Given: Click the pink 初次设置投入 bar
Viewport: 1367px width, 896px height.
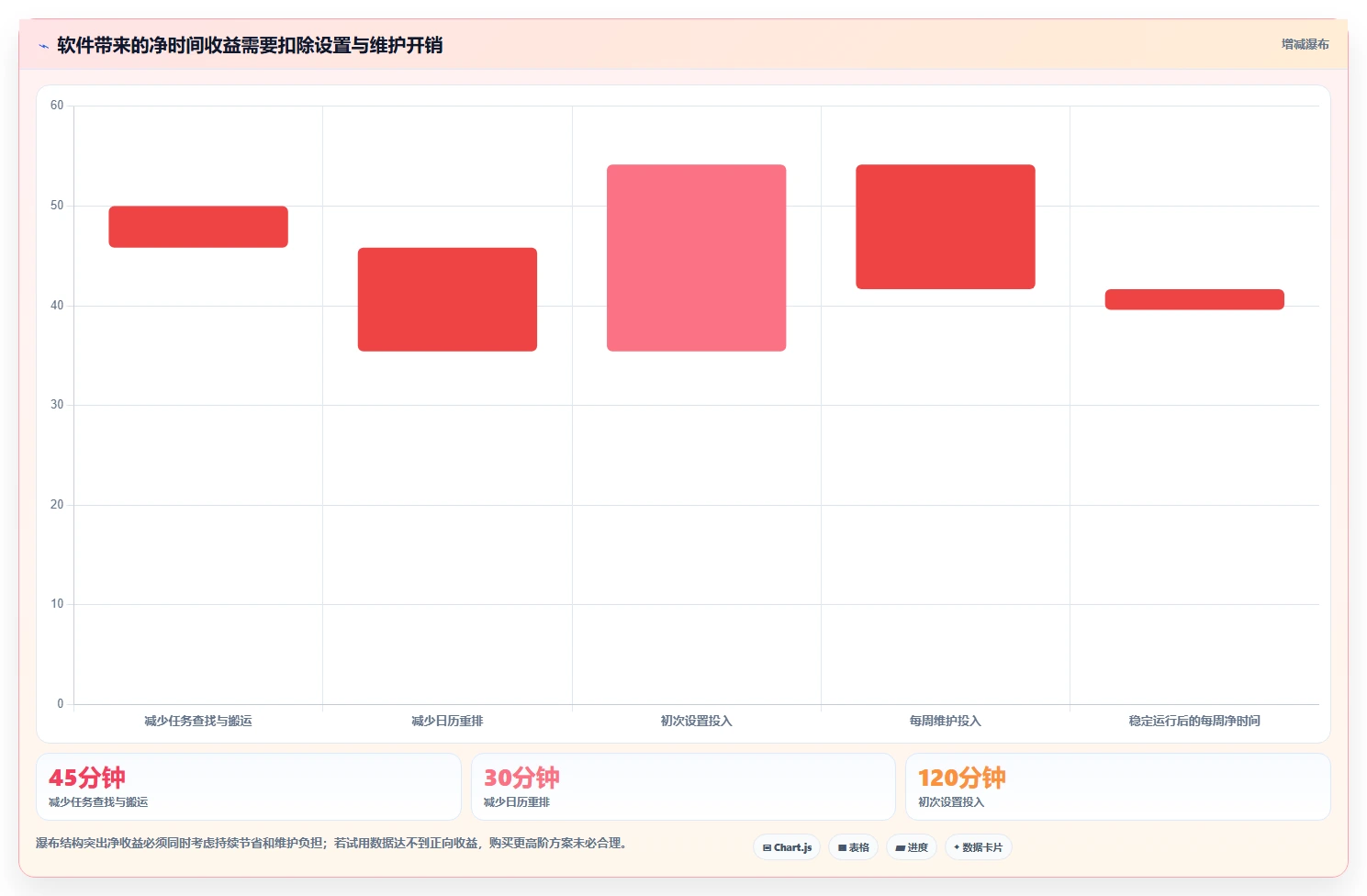Looking at the screenshot, I should tap(696, 258).
